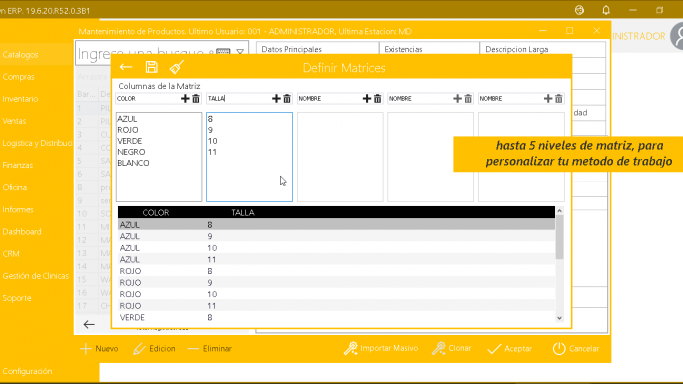Delete fifth NOMBRE column with trash icon
683x384 pixels.
559,99
